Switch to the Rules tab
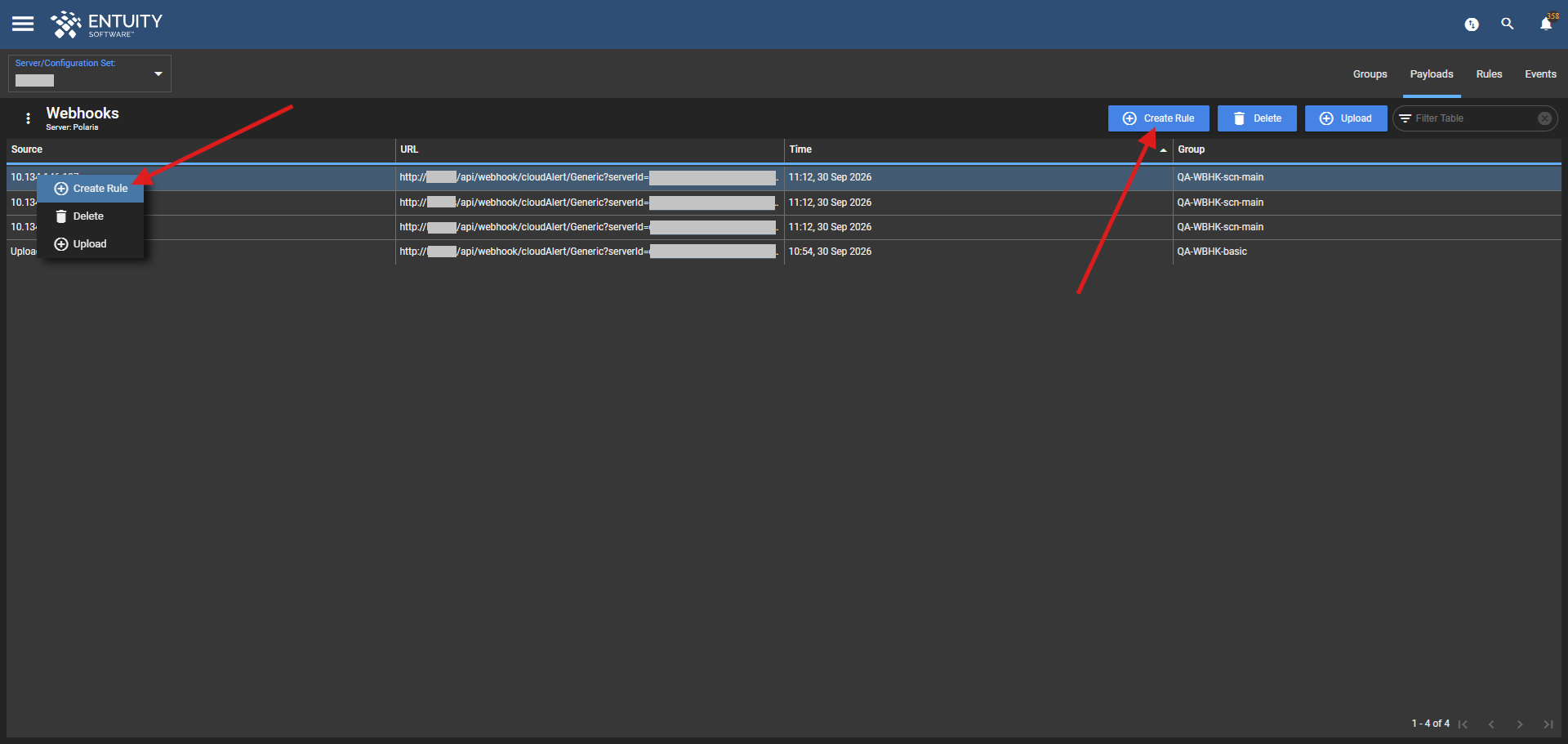1568x744 pixels. click(1489, 74)
